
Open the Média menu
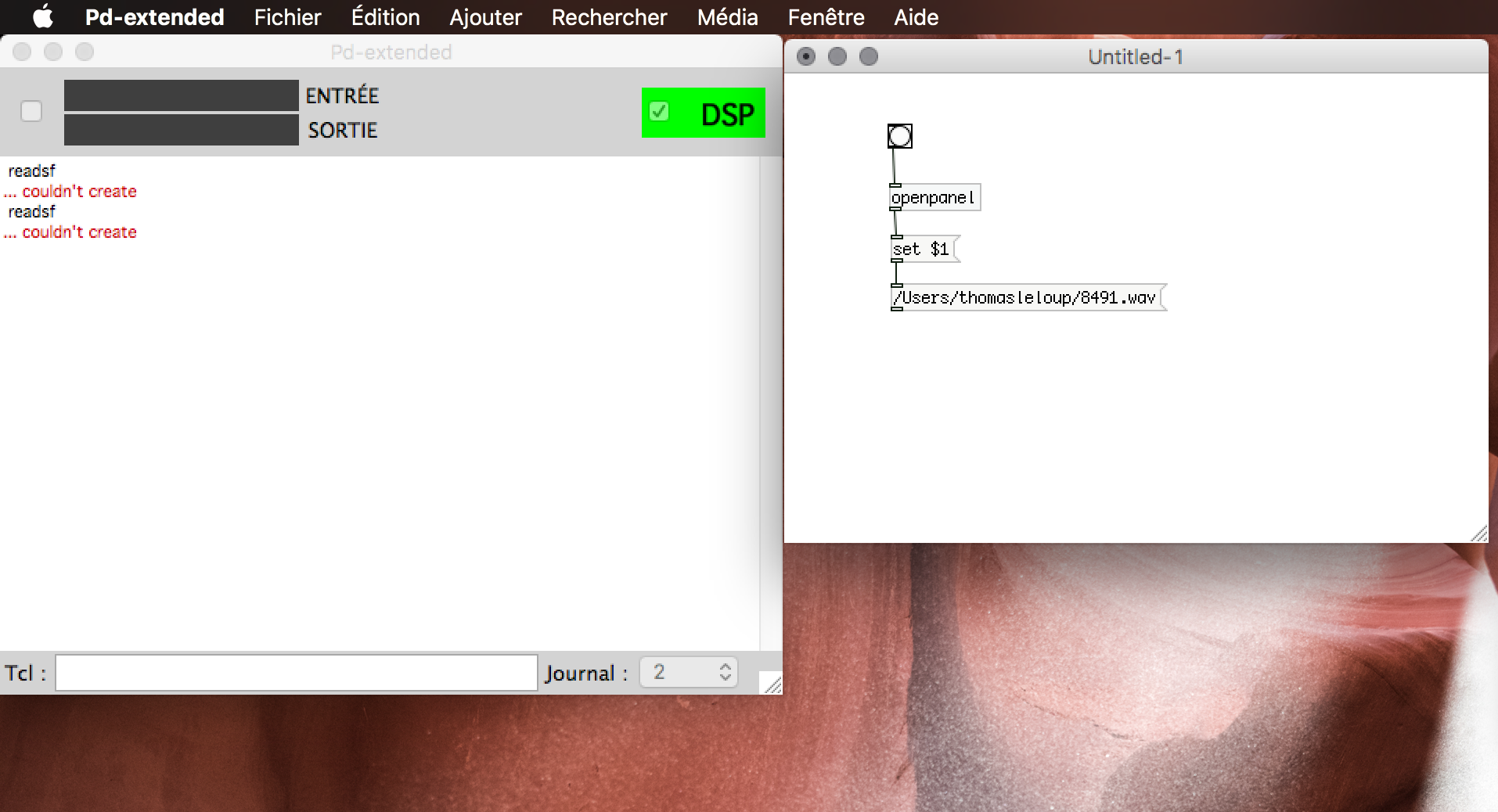(727, 16)
